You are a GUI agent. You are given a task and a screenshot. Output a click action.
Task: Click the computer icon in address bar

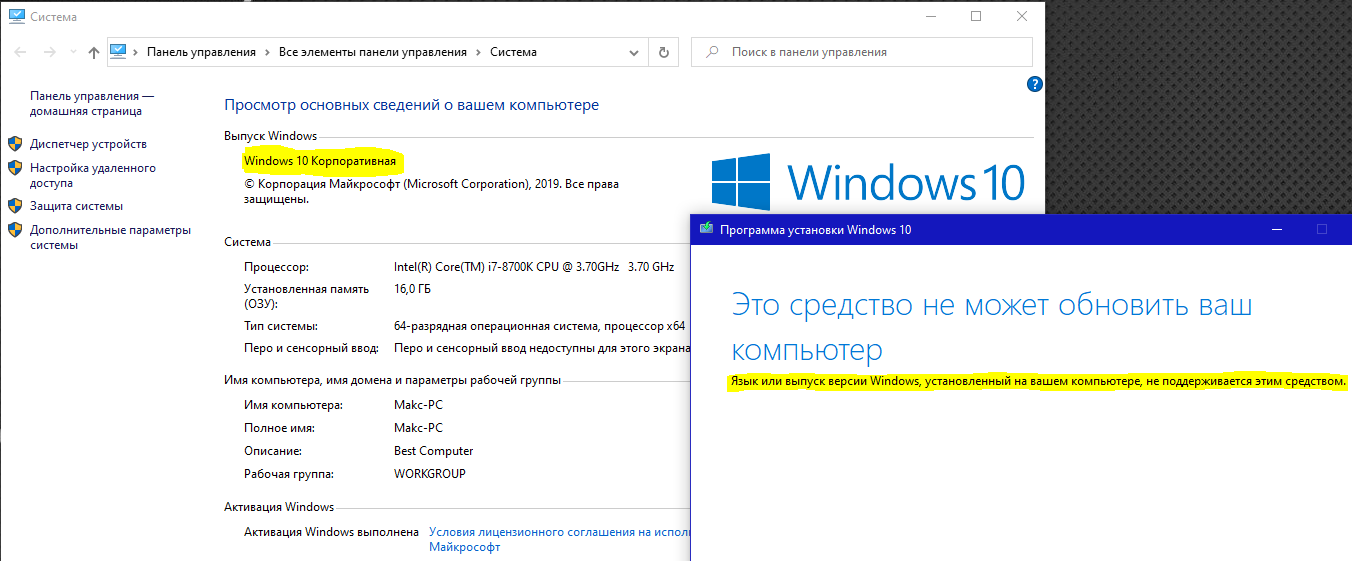[x=119, y=51]
